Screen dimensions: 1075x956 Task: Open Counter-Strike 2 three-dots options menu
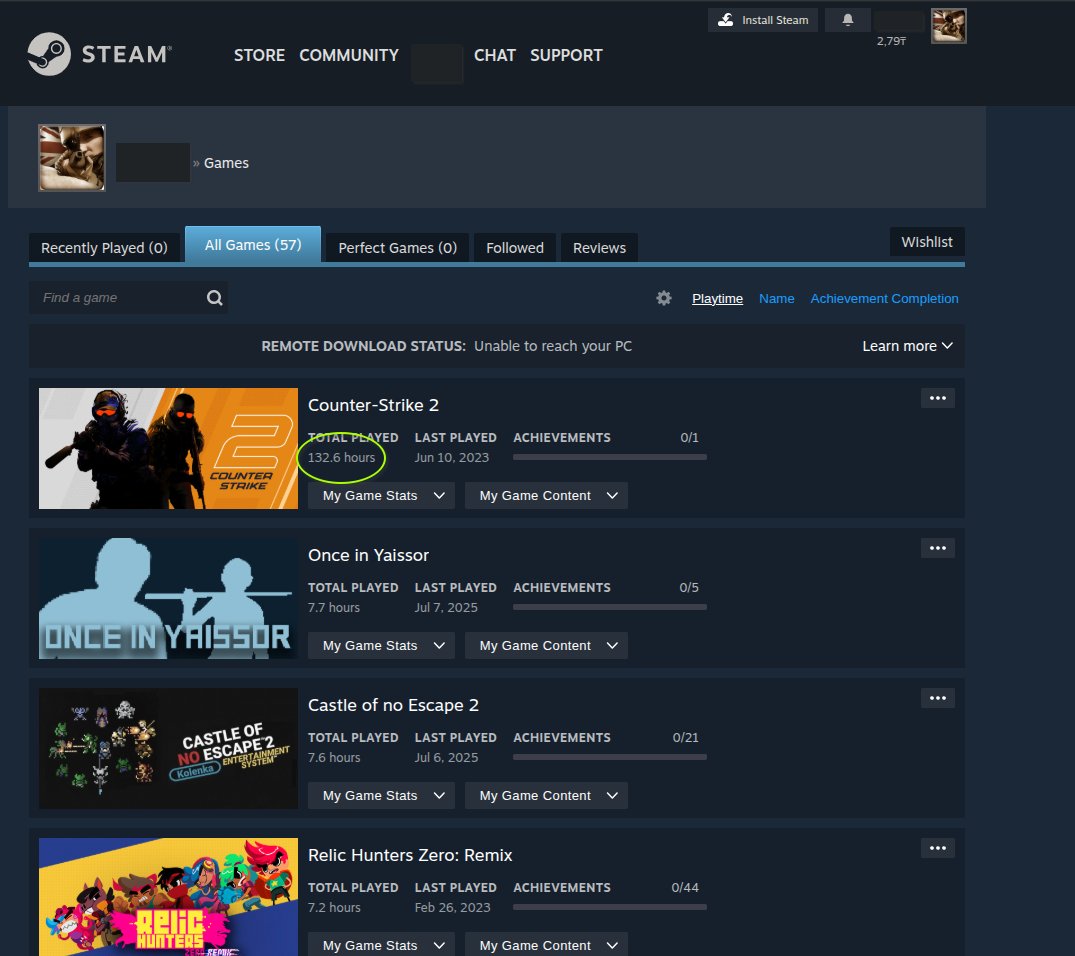pos(937,398)
